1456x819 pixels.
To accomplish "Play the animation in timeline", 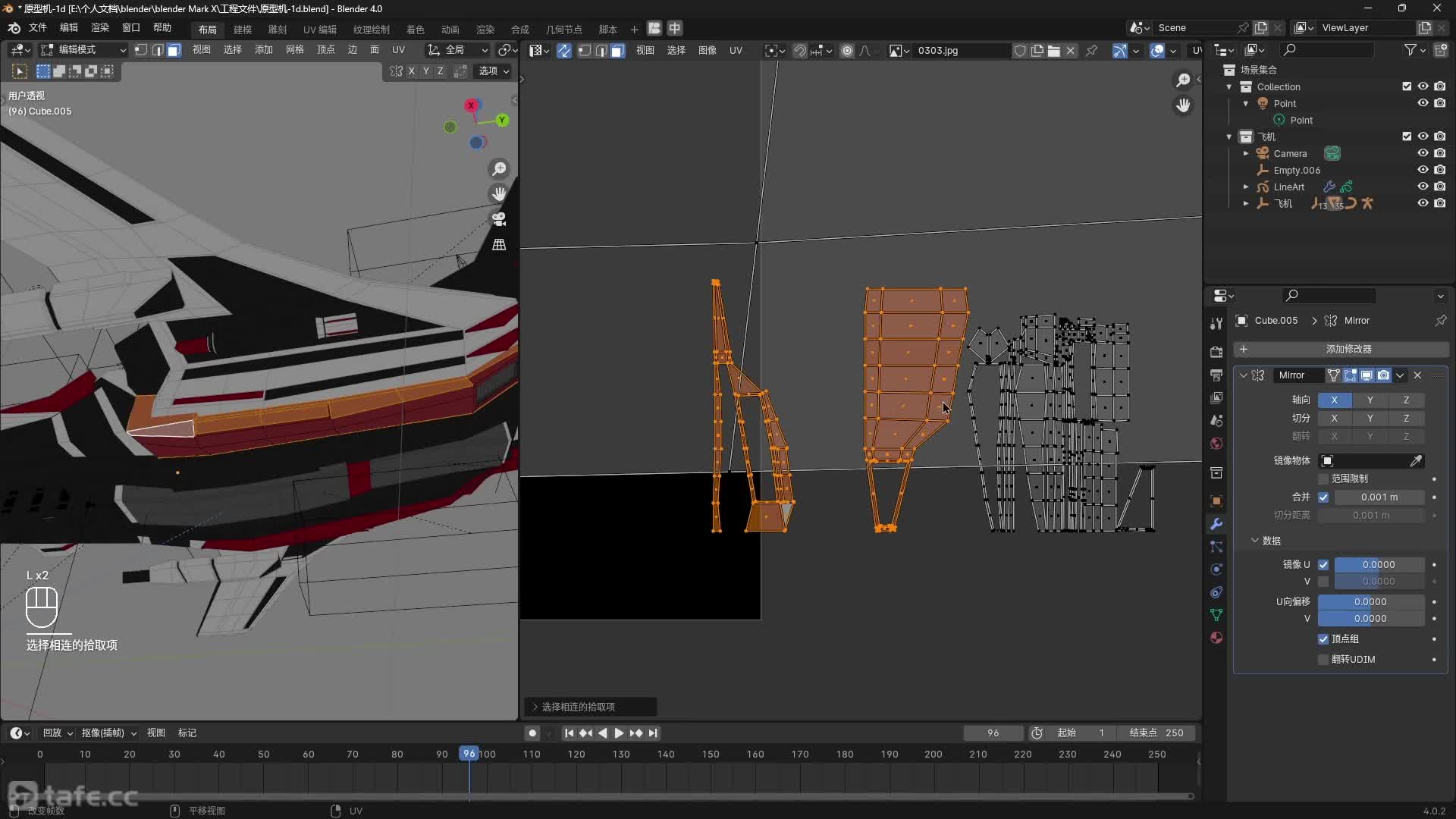I will click(619, 733).
